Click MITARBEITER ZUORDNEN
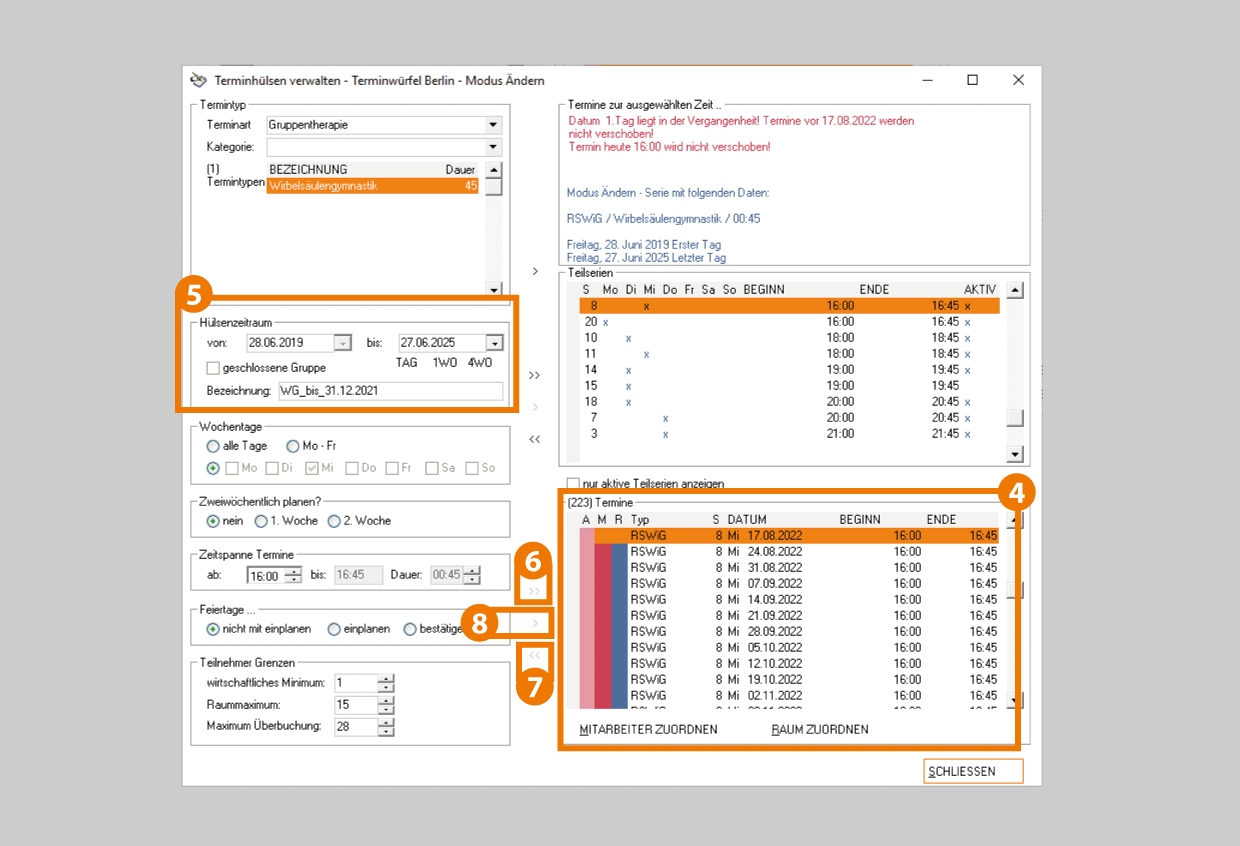The height and width of the screenshot is (846, 1240). point(648,729)
